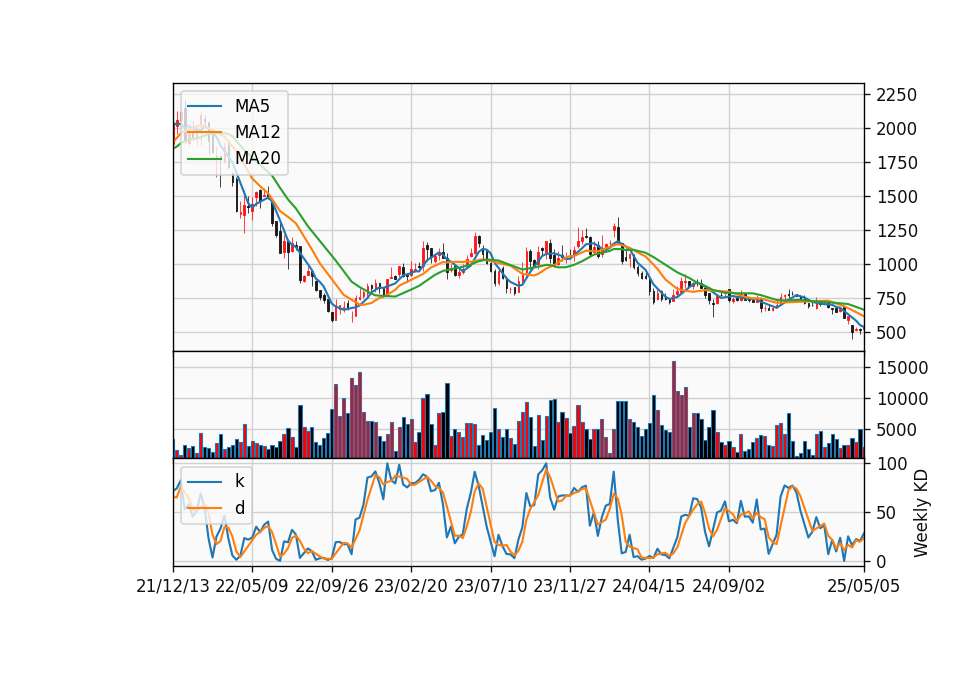Image resolution: width=960 pixels, height=690 pixels.
Task: Click the 750 price axis label
Action: [x=891, y=299]
